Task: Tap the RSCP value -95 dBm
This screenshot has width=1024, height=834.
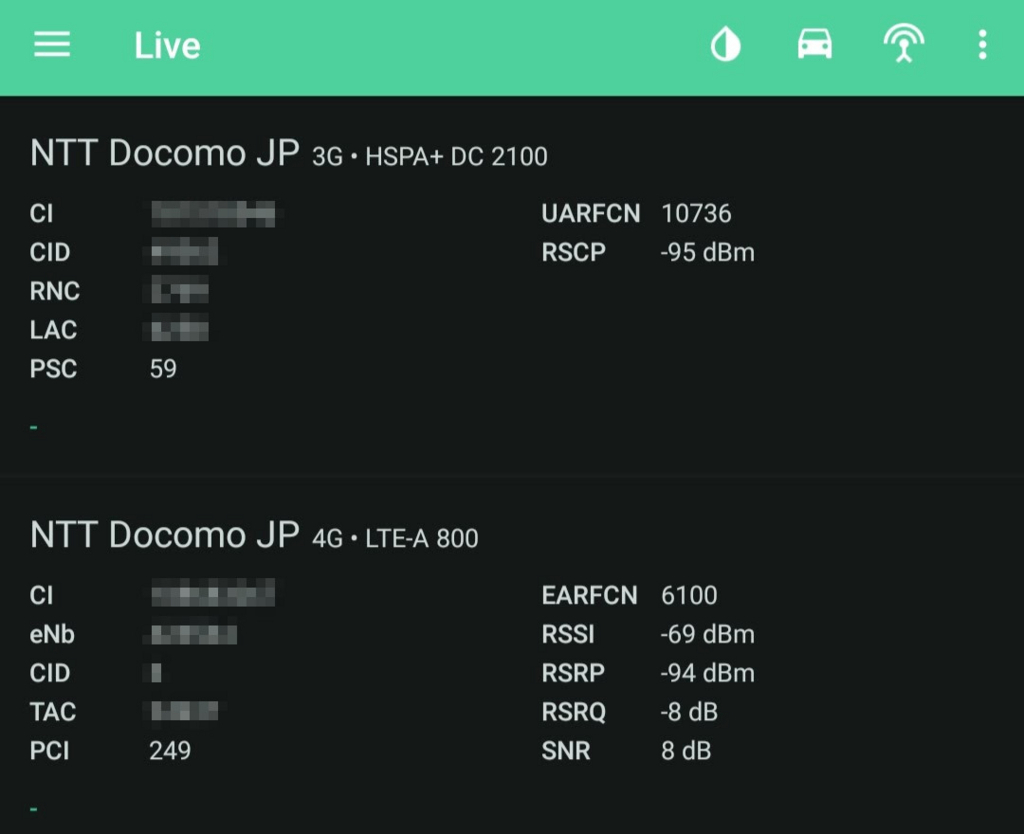Action: (x=707, y=252)
